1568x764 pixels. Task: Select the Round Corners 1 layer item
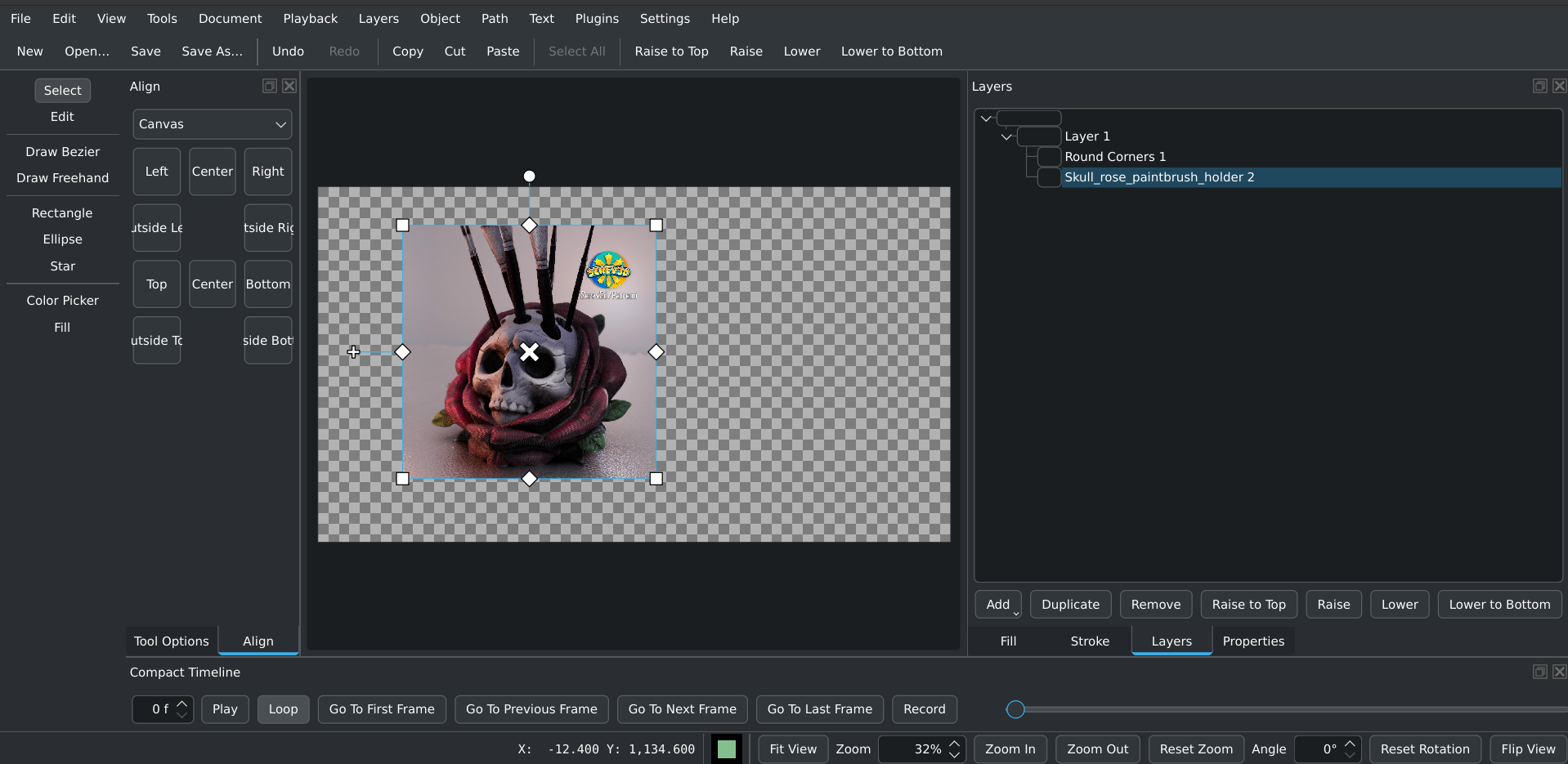coord(1114,157)
